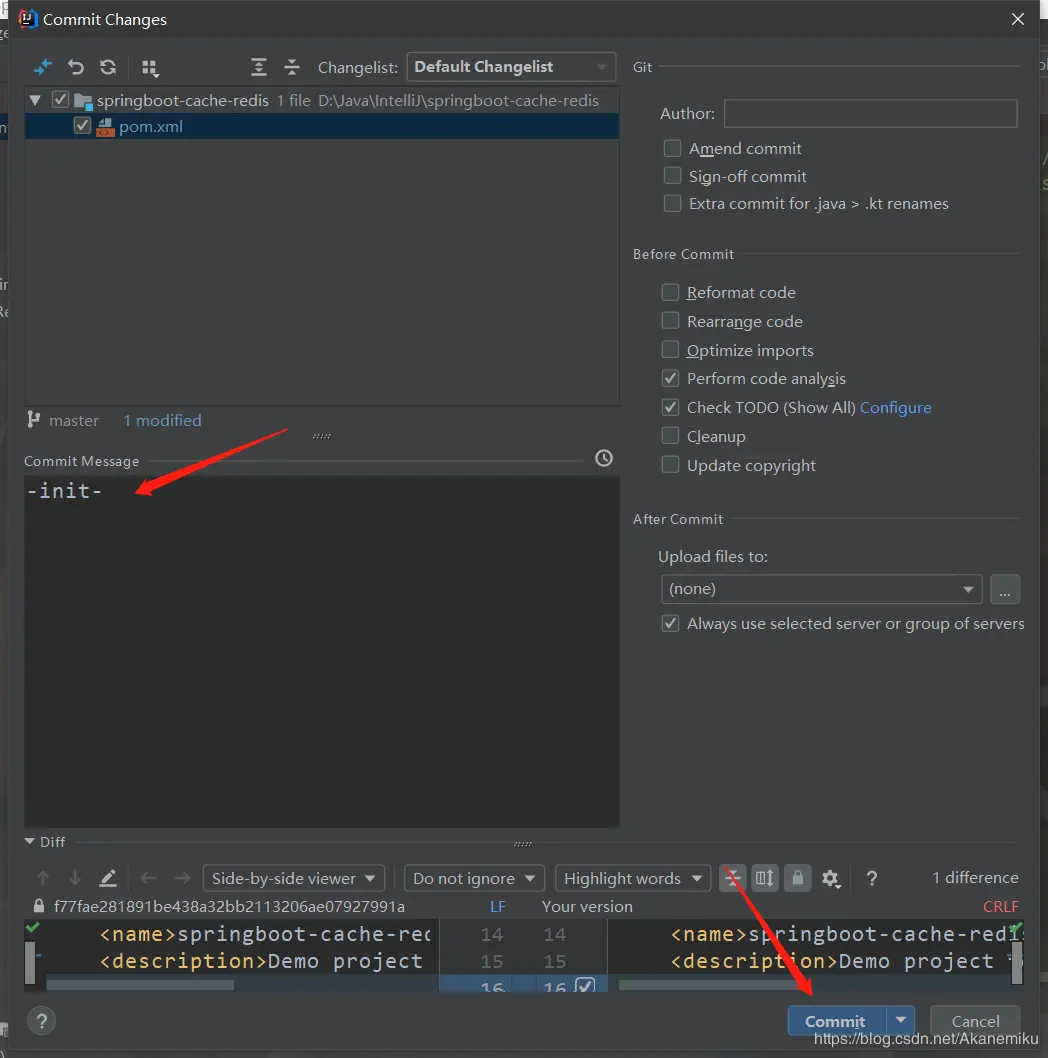
Task: Click the Author input field
Action: pyautogui.click(x=870, y=114)
